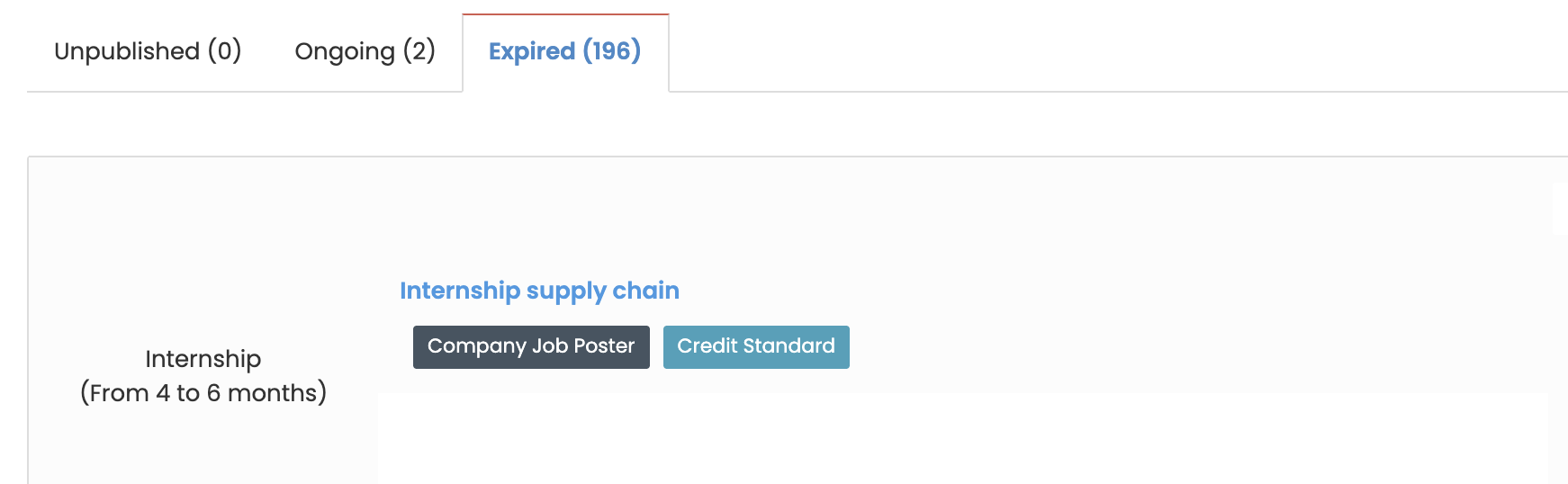Screen dimensions: 1568x484
Task: Click the teal Credit Standard tag
Action: pos(756,346)
